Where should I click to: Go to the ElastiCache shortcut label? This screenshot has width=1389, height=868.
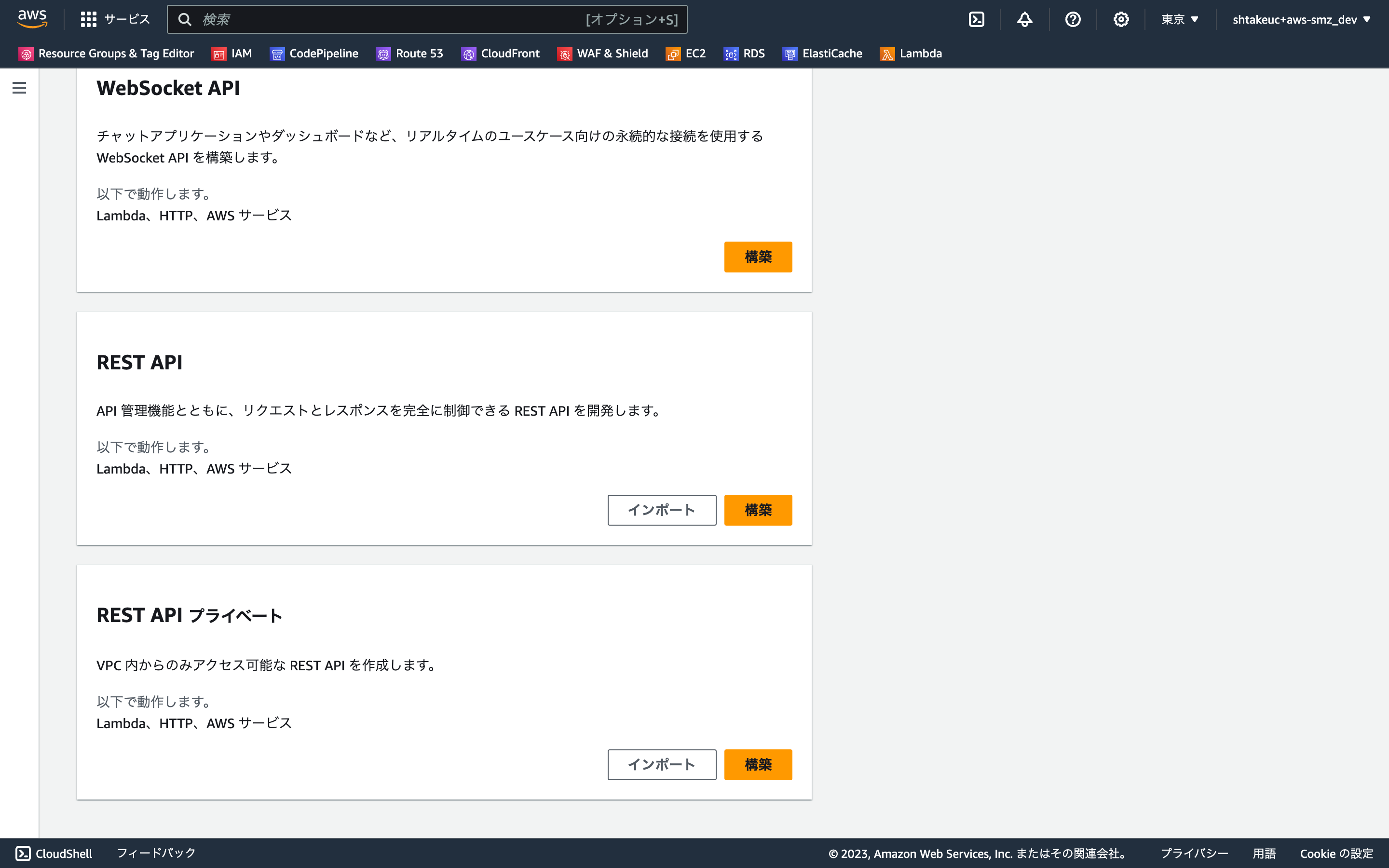[x=832, y=54]
